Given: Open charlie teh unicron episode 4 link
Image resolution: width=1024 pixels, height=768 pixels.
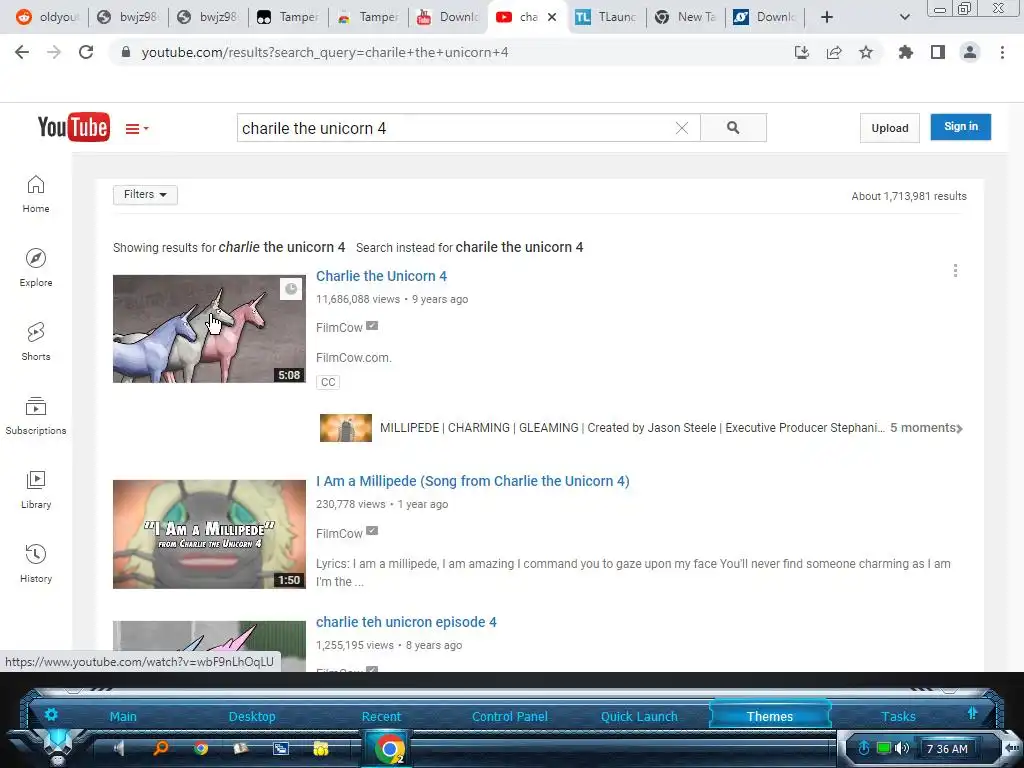Looking at the screenshot, I should pyautogui.click(x=406, y=622).
